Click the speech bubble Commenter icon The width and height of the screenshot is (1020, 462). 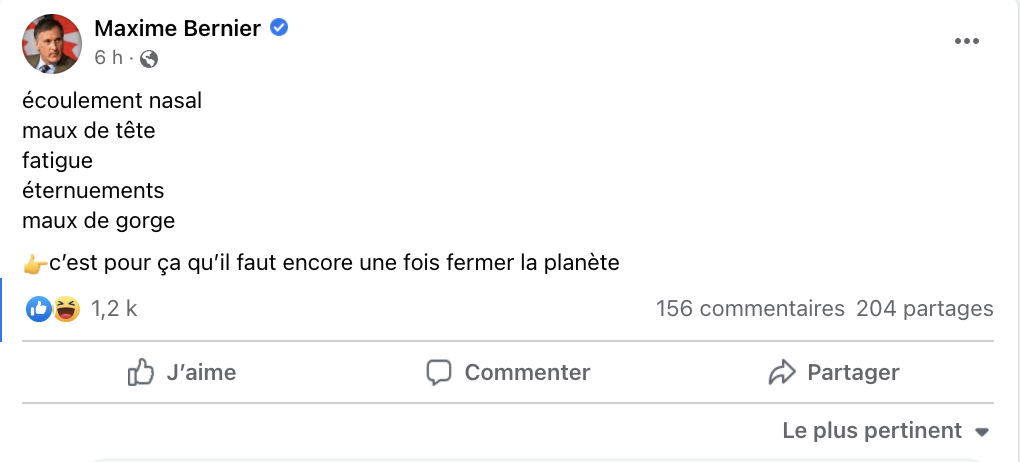[x=439, y=373]
